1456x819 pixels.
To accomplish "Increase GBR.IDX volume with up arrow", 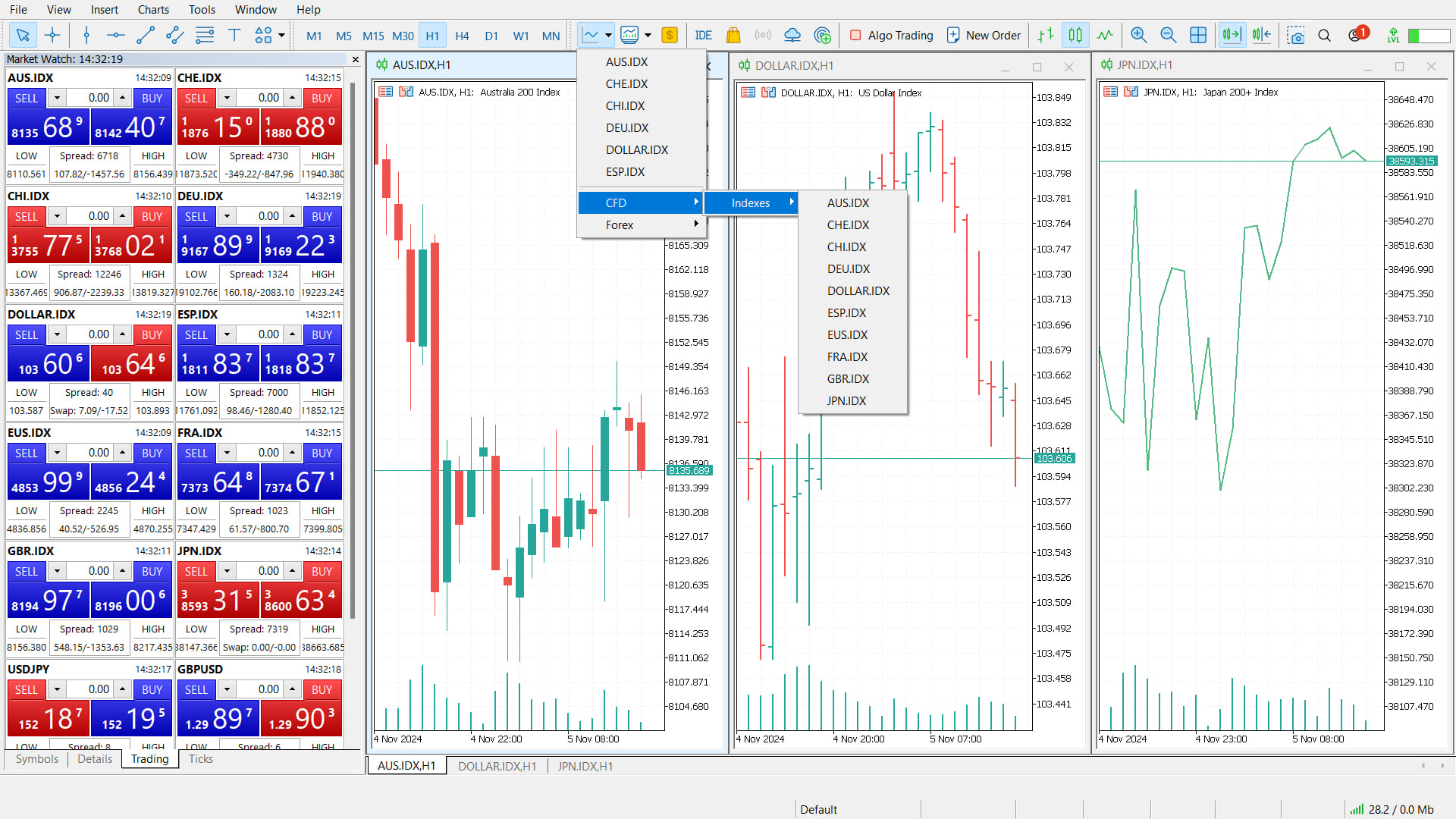I will click(x=122, y=571).
